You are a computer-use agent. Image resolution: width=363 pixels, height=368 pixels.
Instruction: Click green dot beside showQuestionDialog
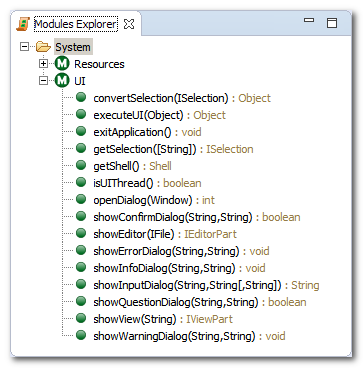click(x=81, y=301)
